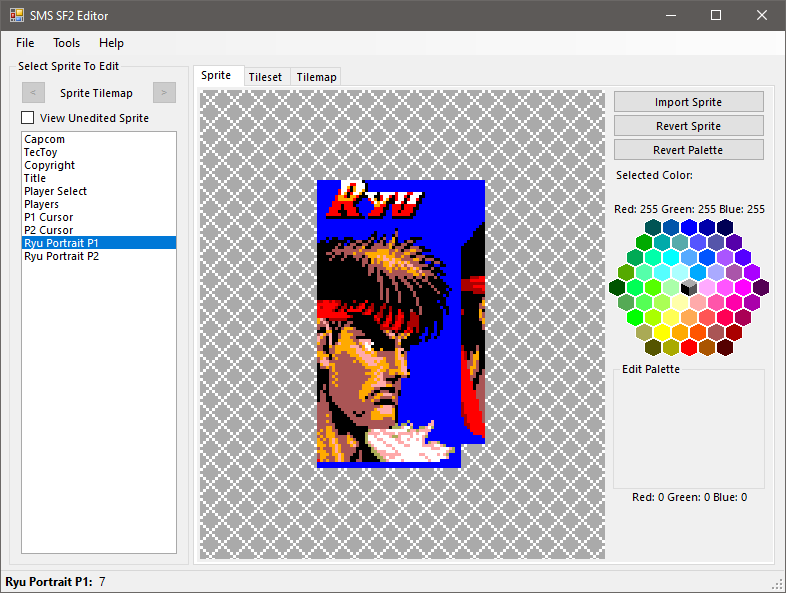Select P1 Cursor in the sprite list

click(x=99, y=217)
